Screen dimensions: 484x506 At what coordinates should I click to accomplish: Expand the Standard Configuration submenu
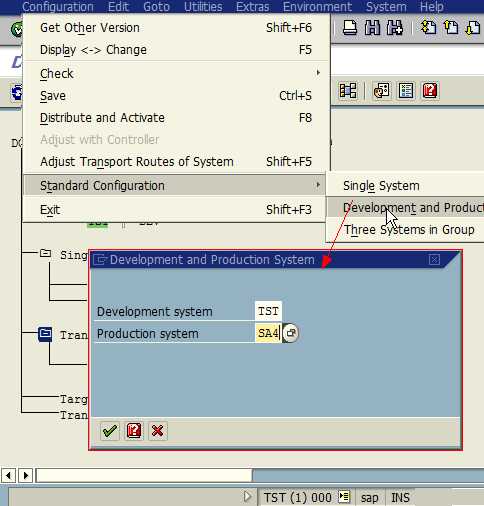click(175, 185)
